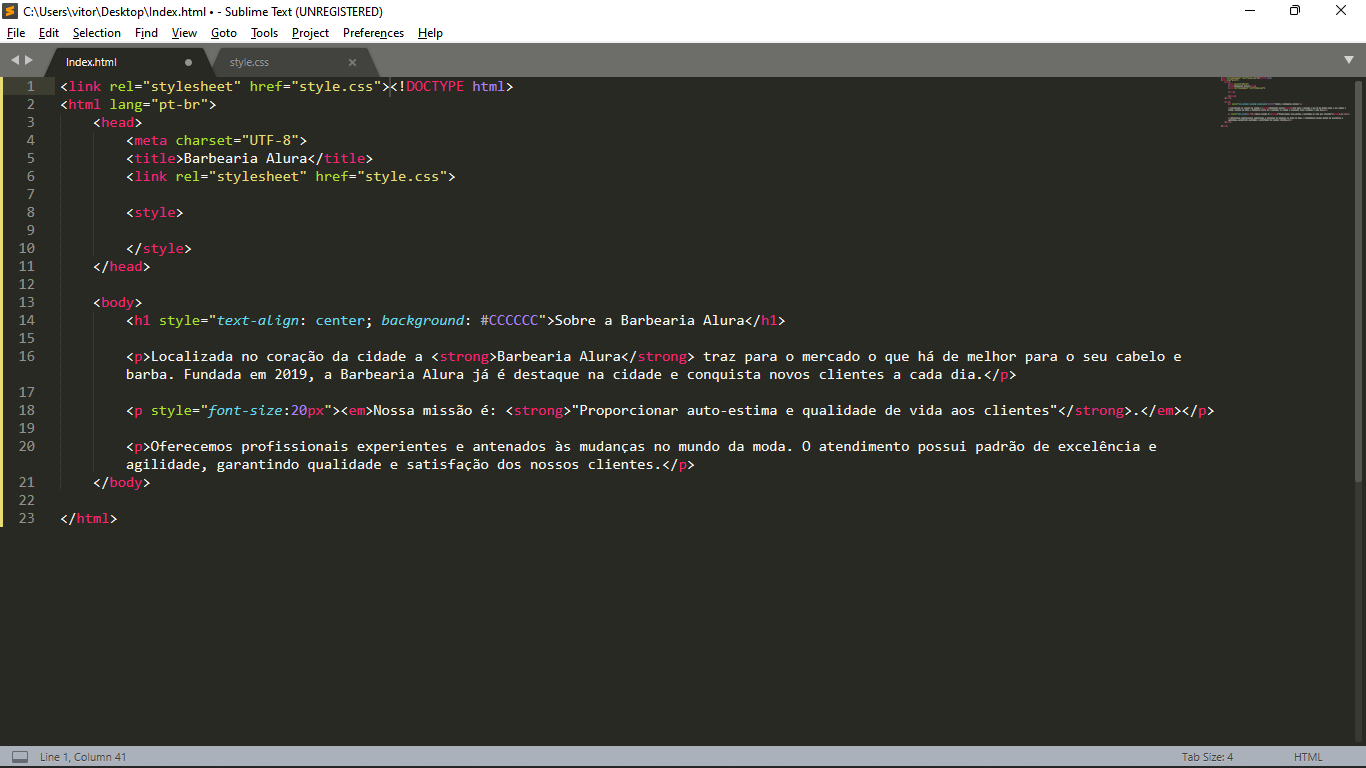Click the closing style tag on line 10

(x=159, y=248)
